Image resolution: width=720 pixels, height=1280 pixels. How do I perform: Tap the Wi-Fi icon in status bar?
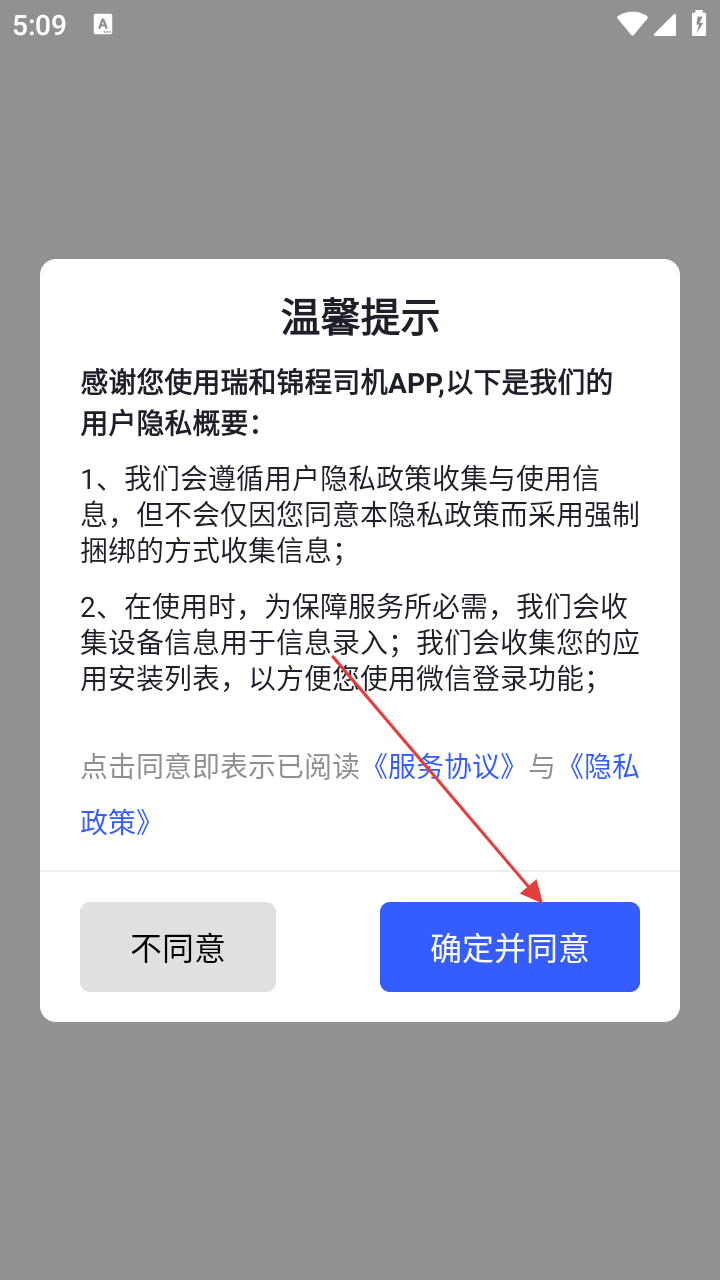point(631,24)
